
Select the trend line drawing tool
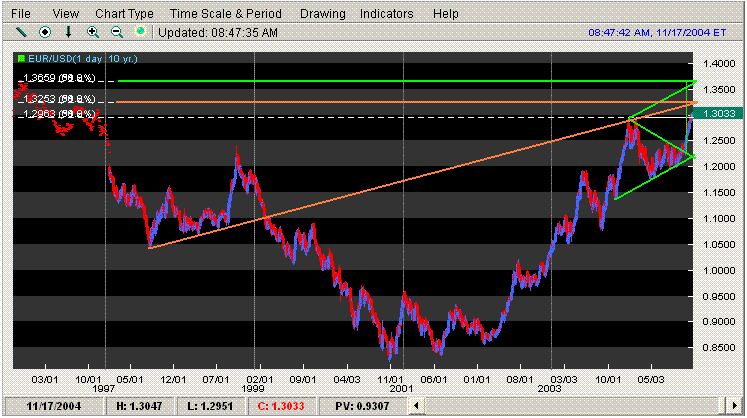[21, 32]
